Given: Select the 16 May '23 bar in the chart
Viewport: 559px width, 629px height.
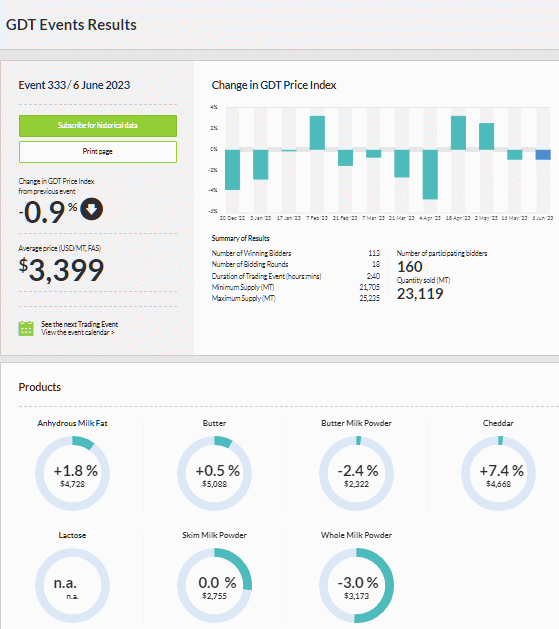Looking at the screenshot, I should coord(515,155).
